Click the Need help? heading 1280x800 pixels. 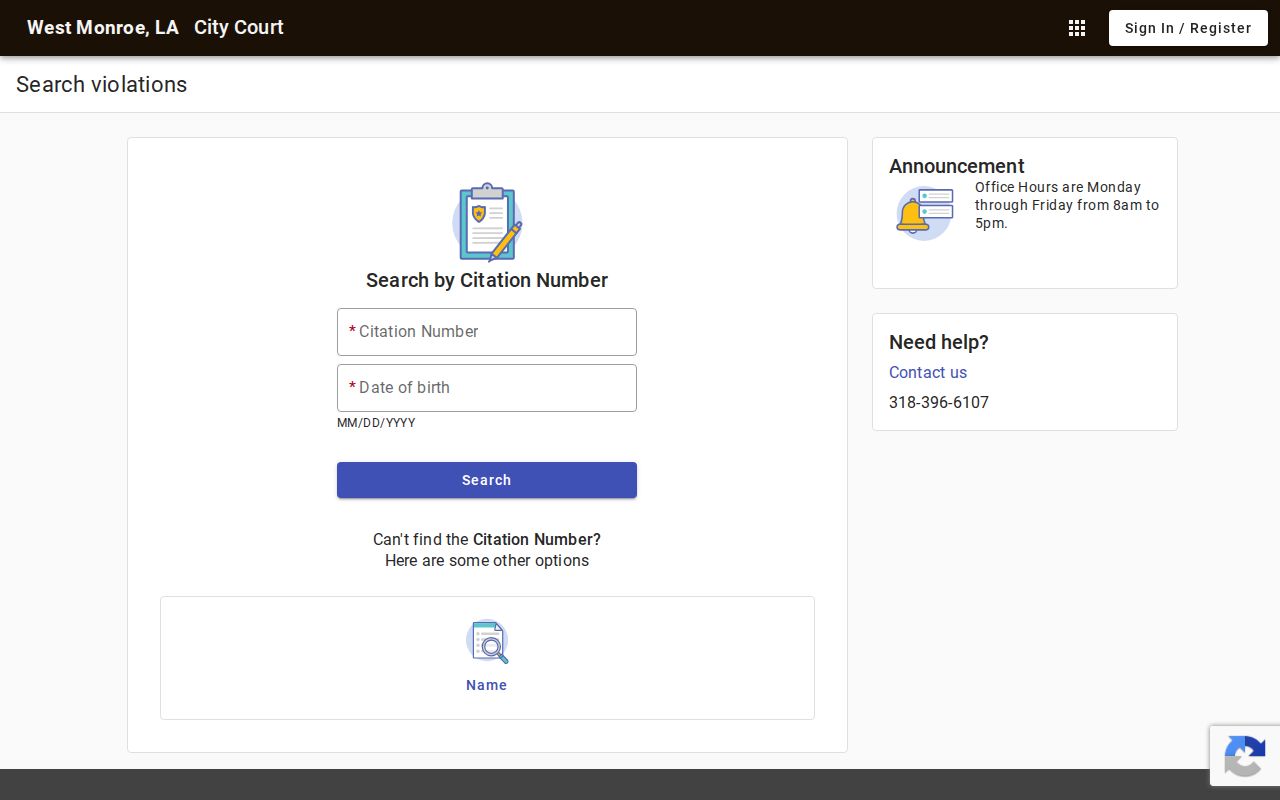click(939, 342)
